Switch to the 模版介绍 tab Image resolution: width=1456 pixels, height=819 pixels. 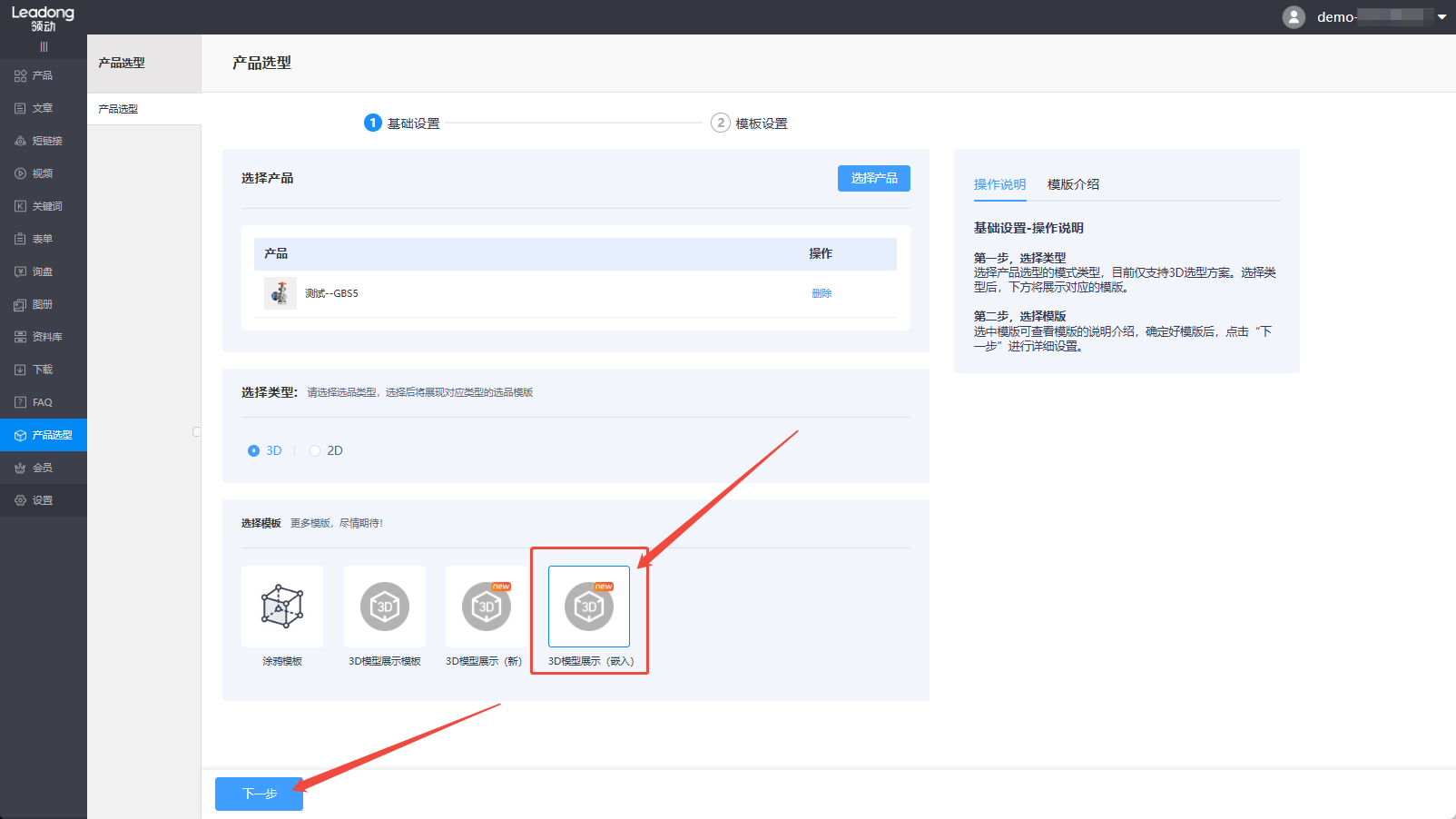pos(1073,184)
